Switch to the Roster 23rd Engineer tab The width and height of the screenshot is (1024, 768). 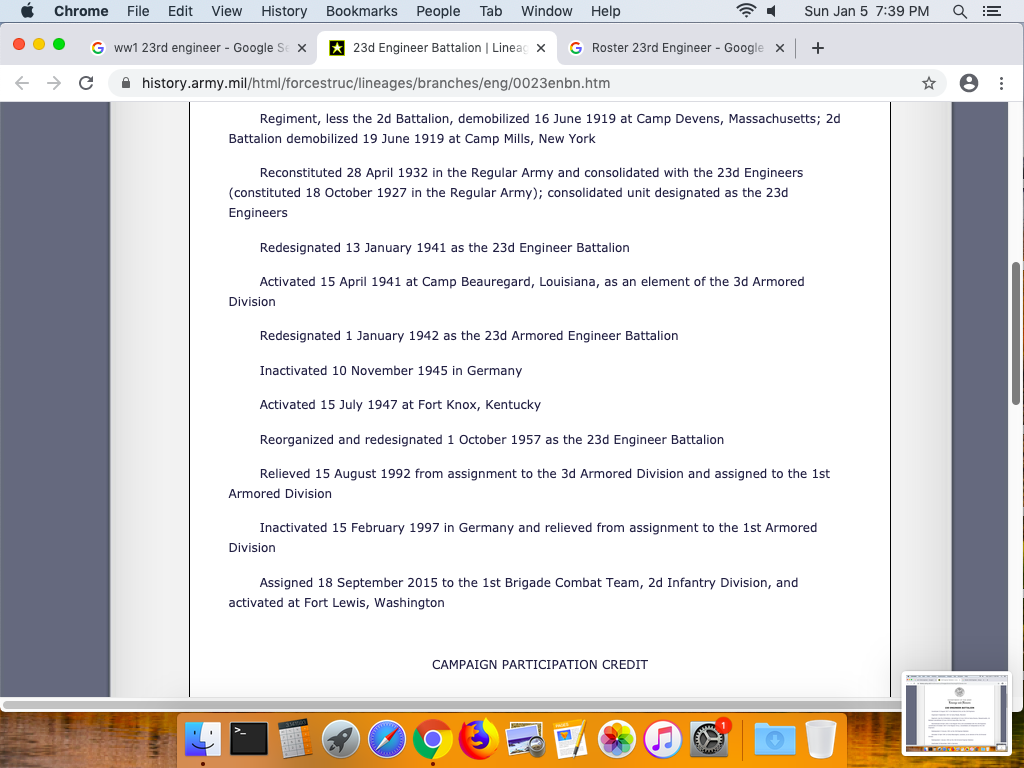[670, 48]
